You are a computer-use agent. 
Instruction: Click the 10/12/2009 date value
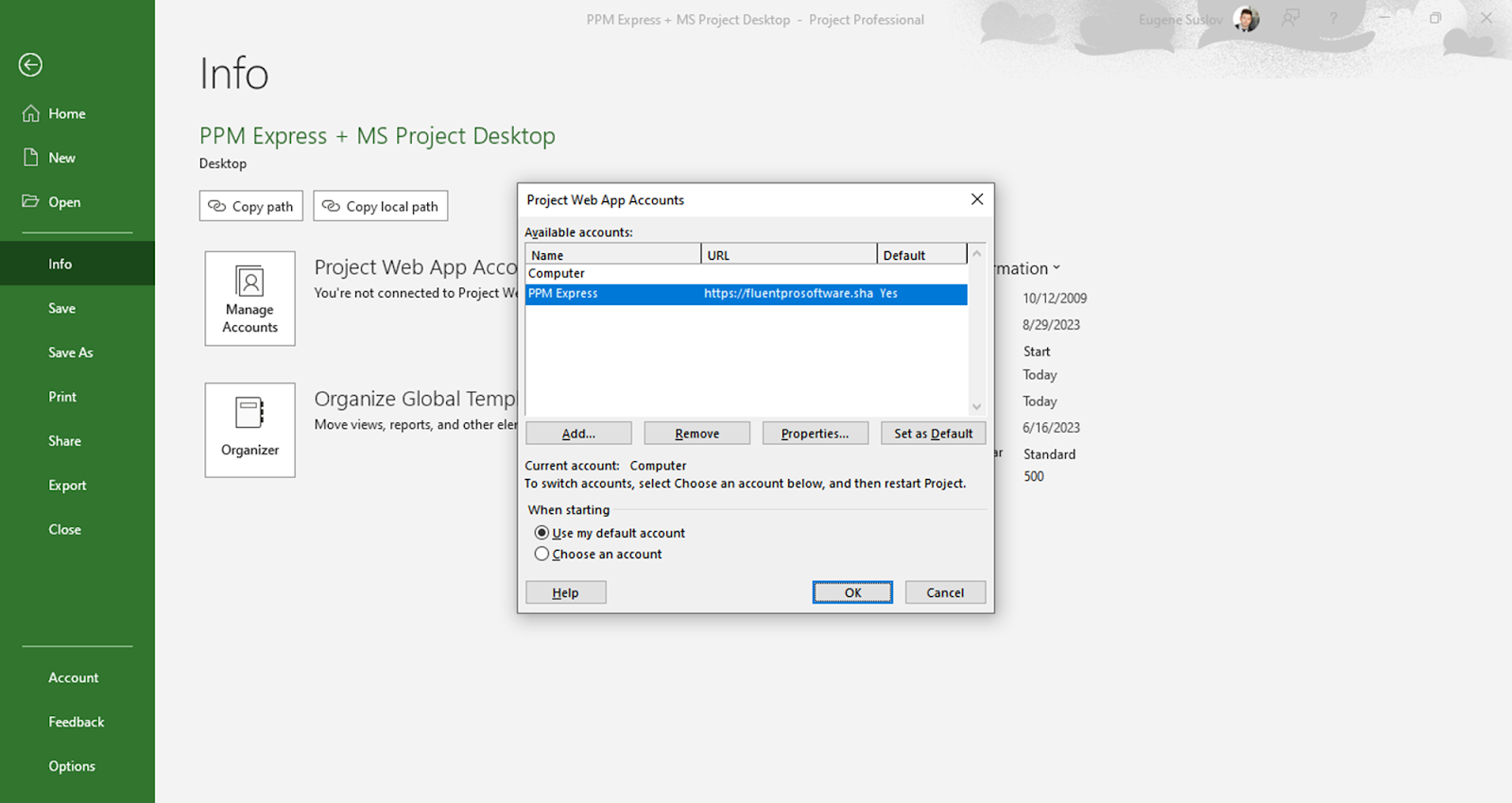[x=1055, y=298]
